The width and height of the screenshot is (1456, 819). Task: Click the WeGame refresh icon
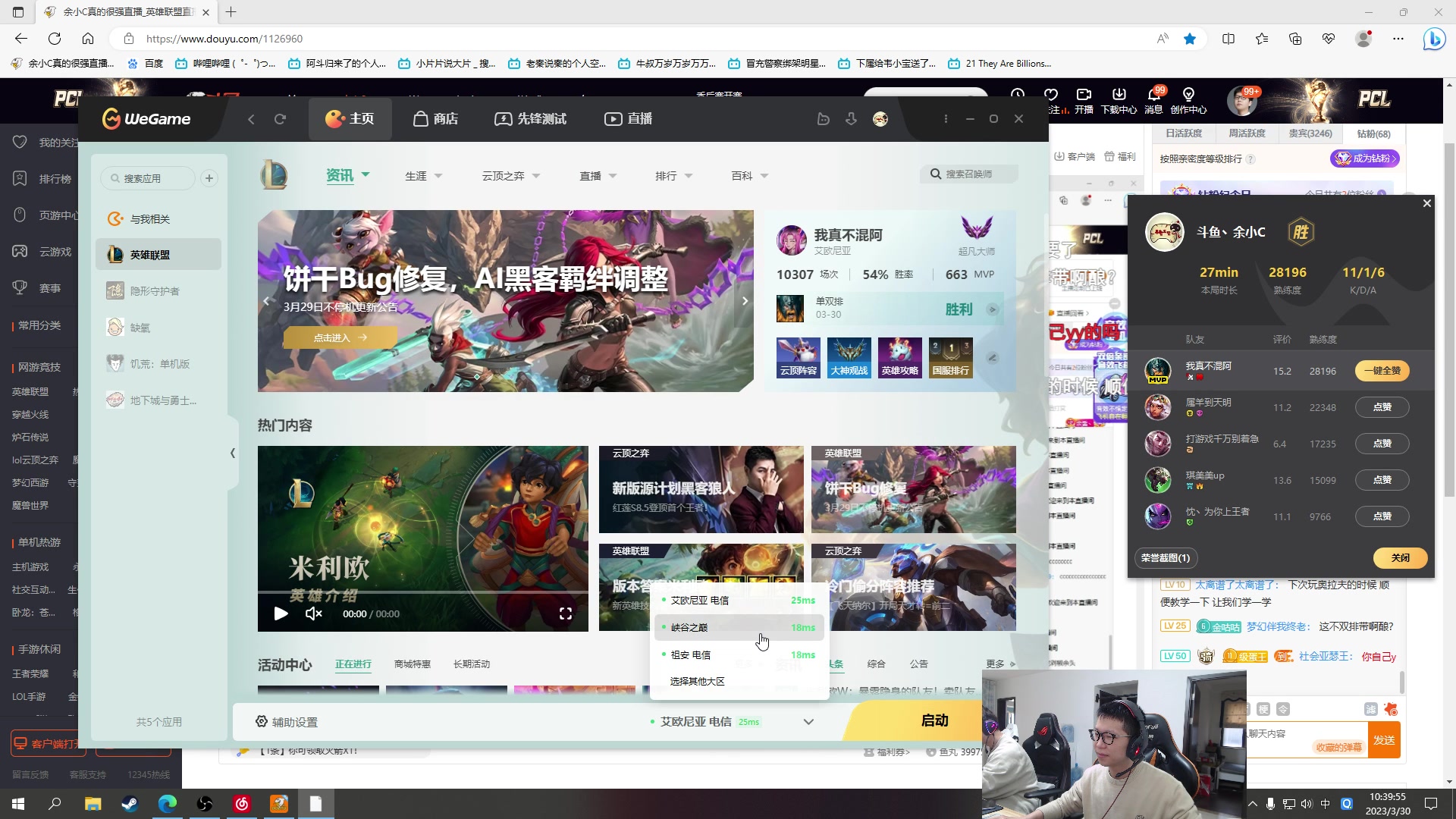[280, 119]
